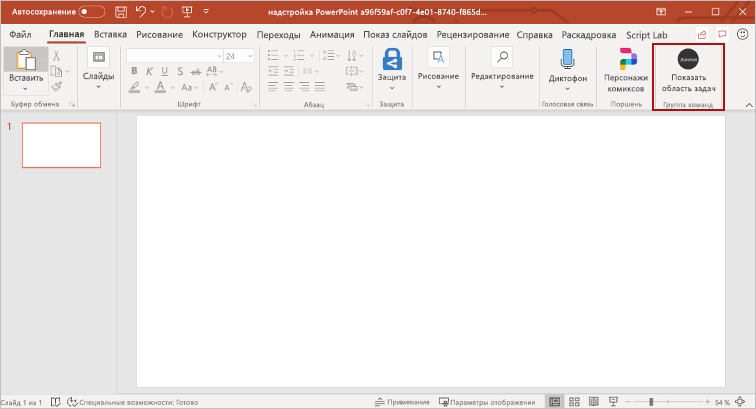Switch to the Рисование tab
Image resolution: width=756 pixels, height=409 pixels.
click(159, 35)
